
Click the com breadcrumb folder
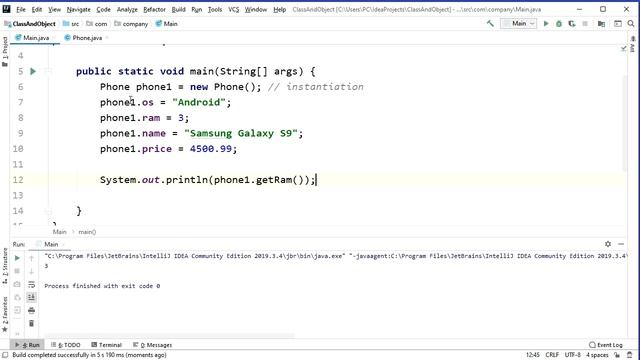pyautogui.click(x=97, y=24)
